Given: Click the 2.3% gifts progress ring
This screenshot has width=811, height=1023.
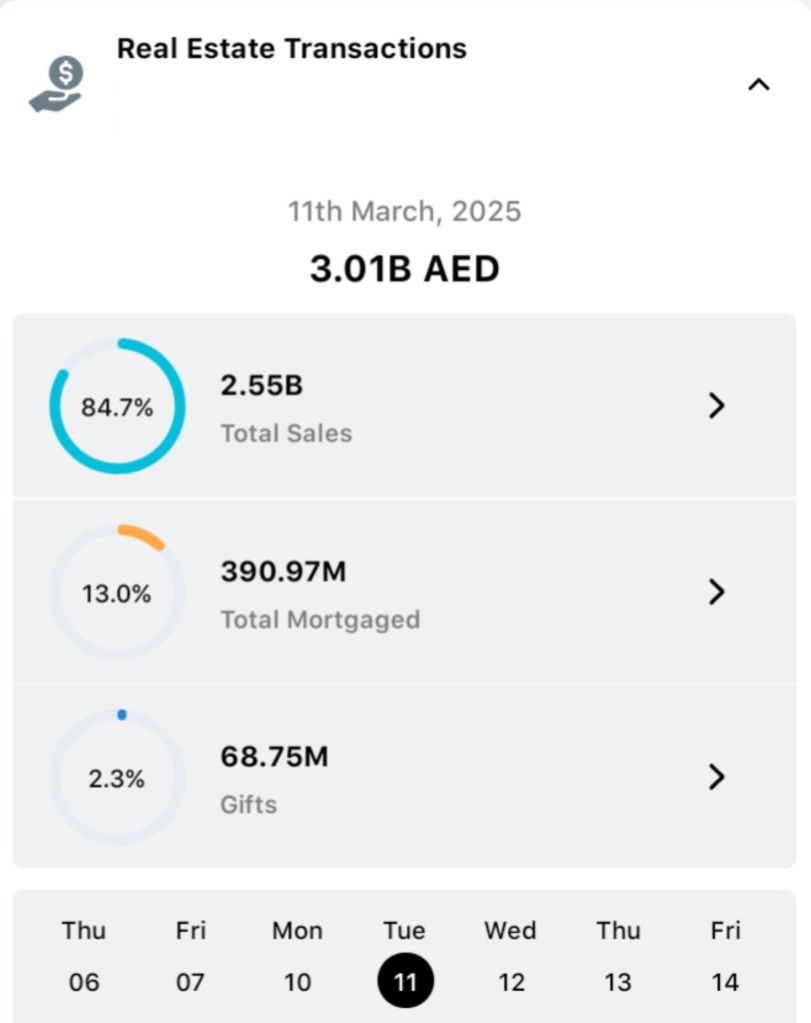Looking at the screenshot, I should tap(117, 778).
